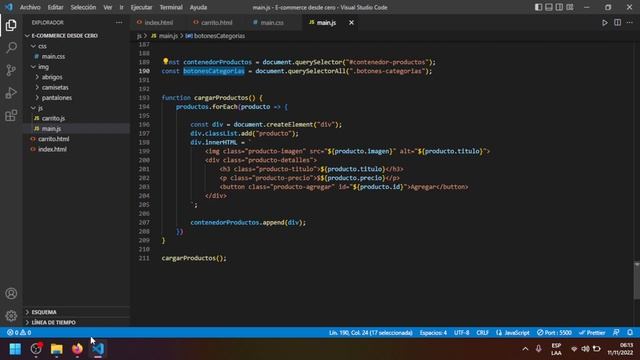Click the lightbulb code action on line 189
This screenshot has height=360, width=640.
point(165,61)
